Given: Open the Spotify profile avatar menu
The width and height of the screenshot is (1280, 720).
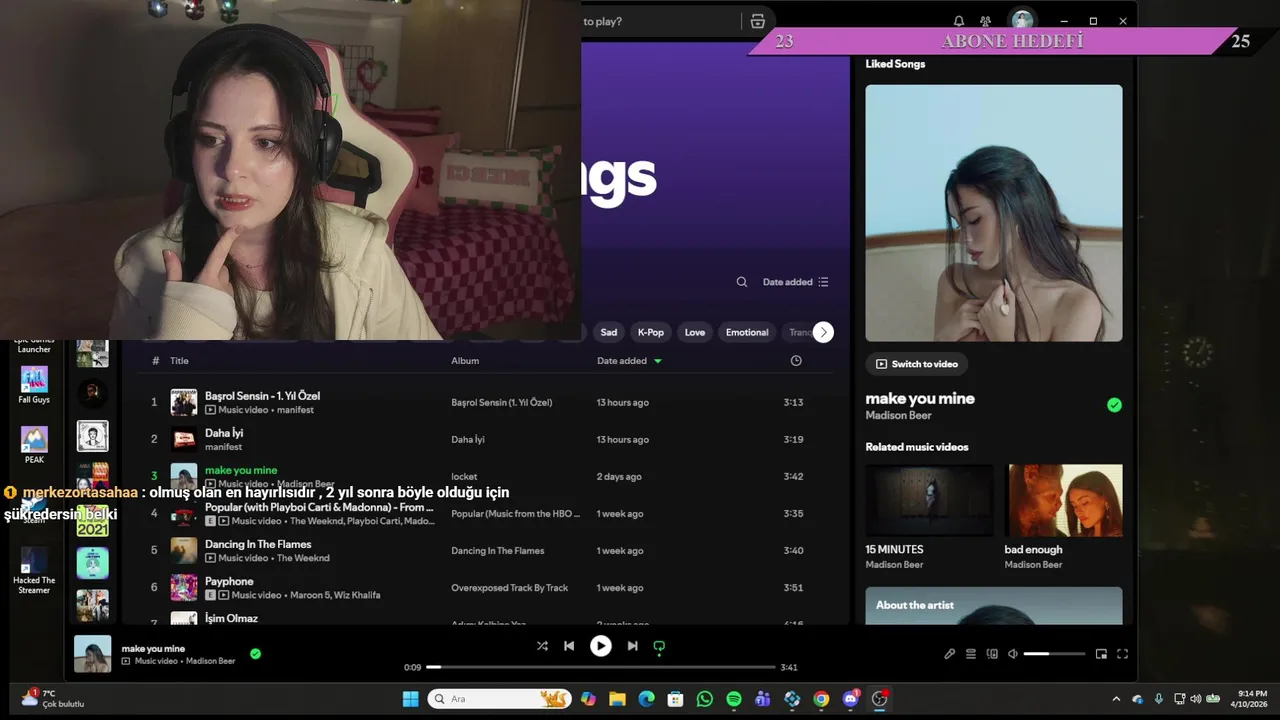Looking at the screenshot, I should click(x=1022, y=20).
